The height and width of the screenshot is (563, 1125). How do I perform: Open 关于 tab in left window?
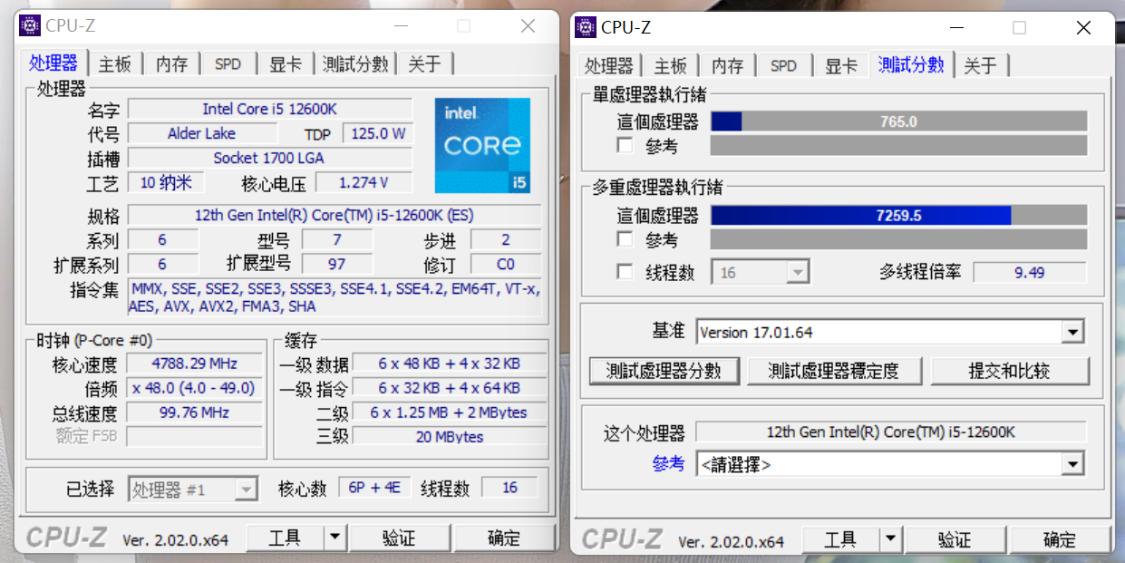[424, 64]
